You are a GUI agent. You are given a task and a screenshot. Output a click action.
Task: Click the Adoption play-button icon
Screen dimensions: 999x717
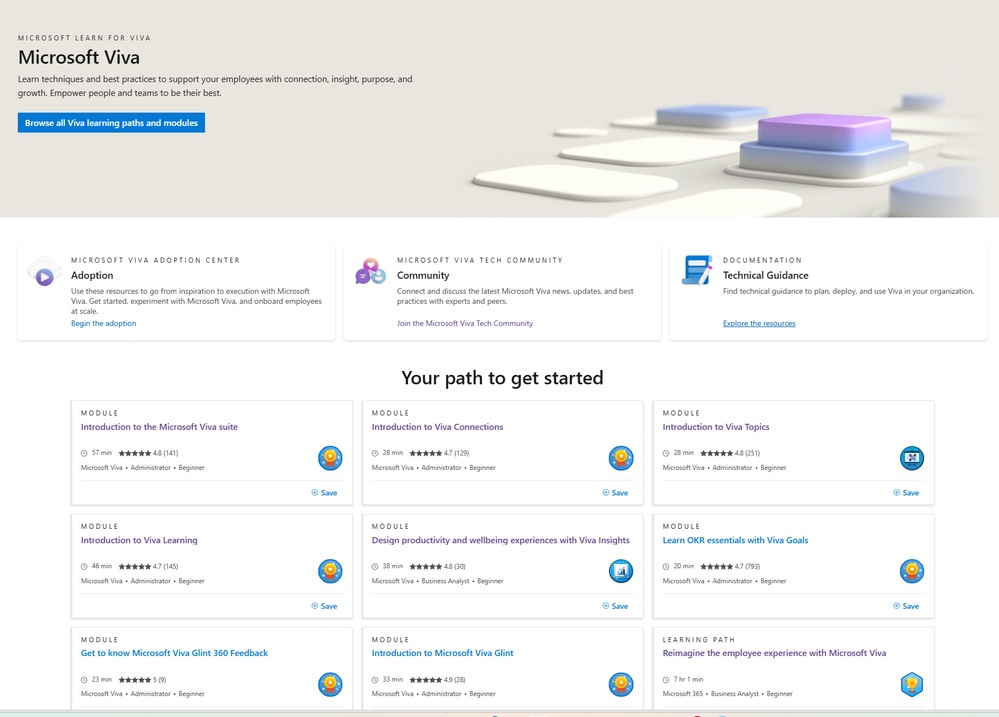44,272
